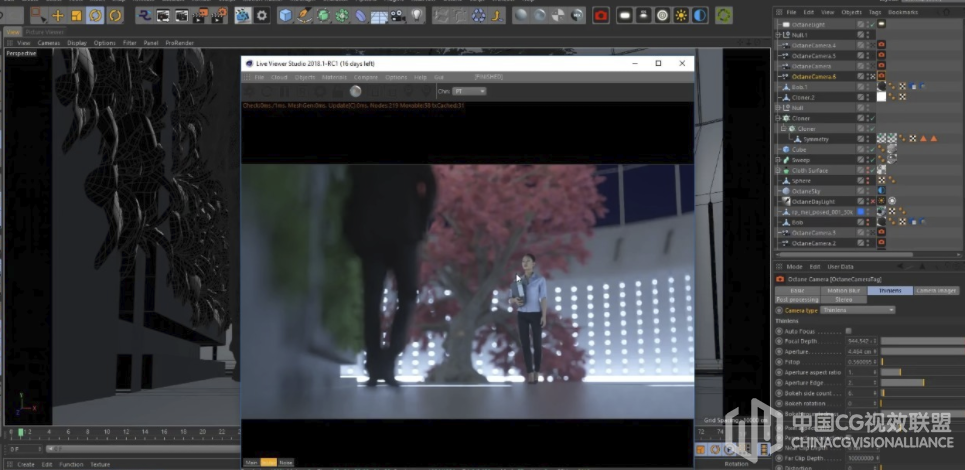Screen dimensions: 965x470
Task: Select OctaneCamera.6 camera tag icon
Action: 881,76
